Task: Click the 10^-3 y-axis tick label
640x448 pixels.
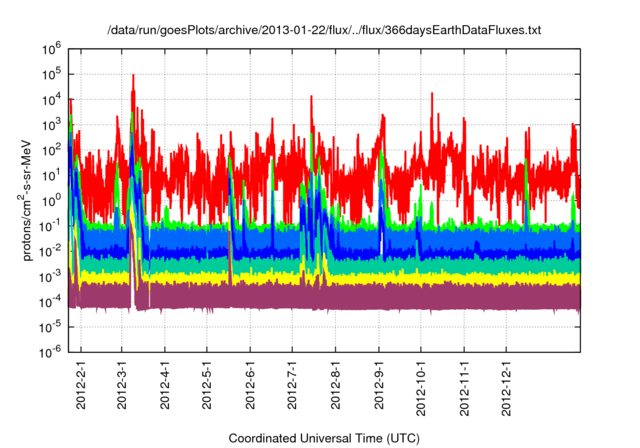Action: [x=50, y=277]
